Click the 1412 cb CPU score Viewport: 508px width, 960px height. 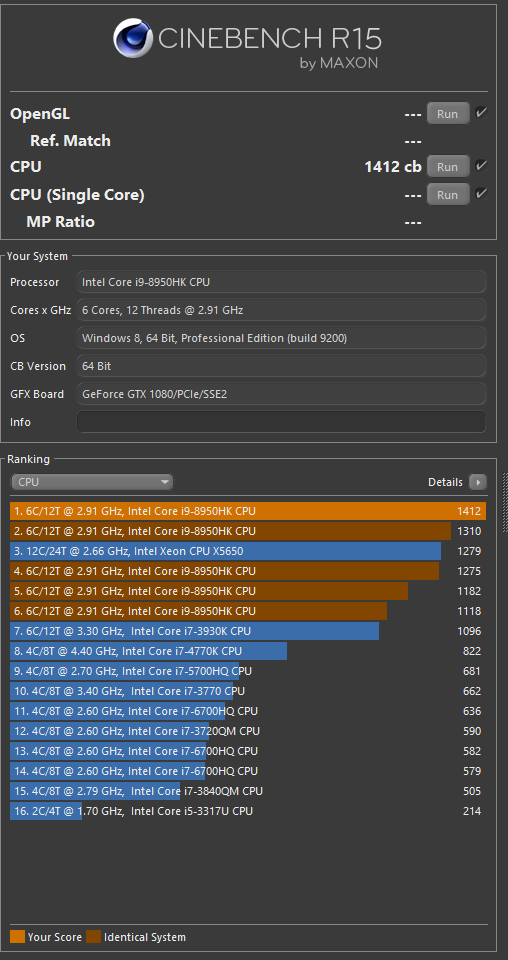click(393, 167)
